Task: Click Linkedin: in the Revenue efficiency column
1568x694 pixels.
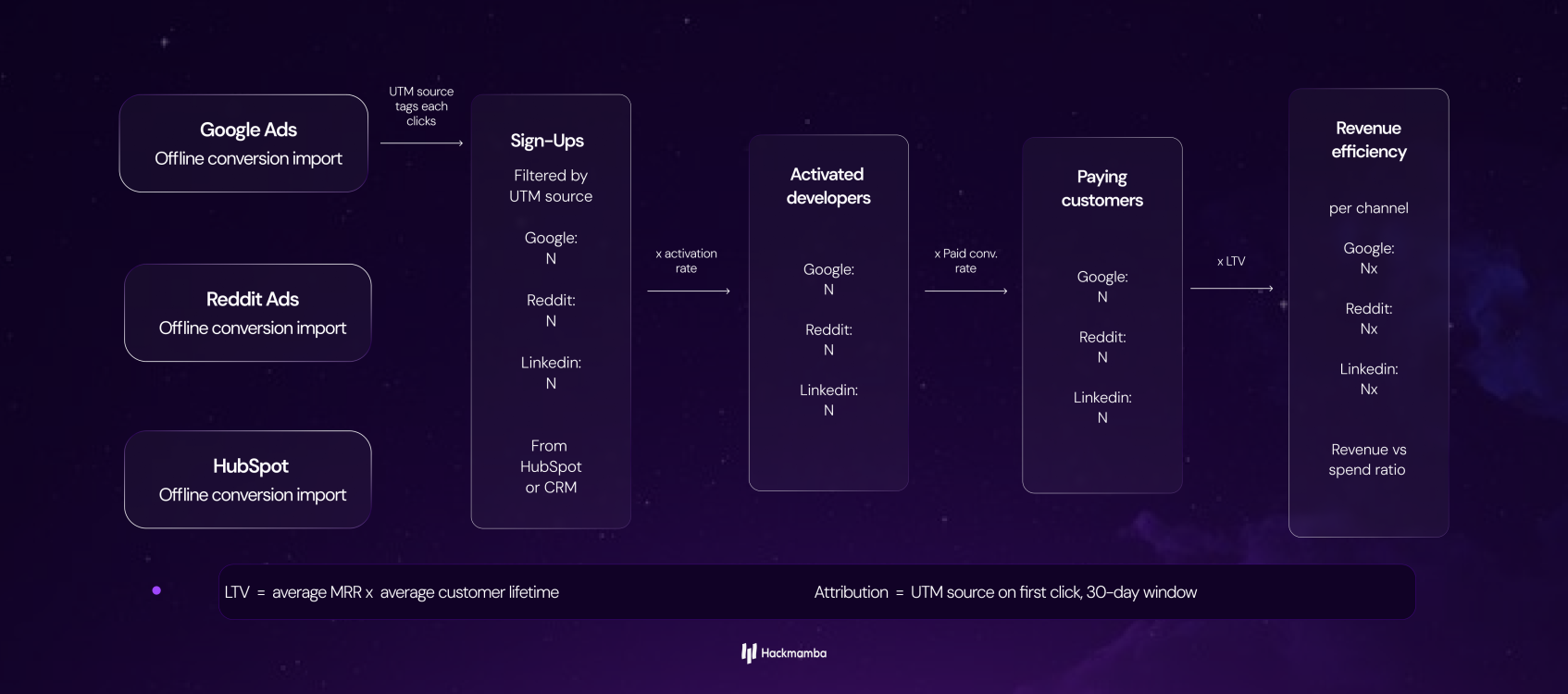Action: (1369, 369)
